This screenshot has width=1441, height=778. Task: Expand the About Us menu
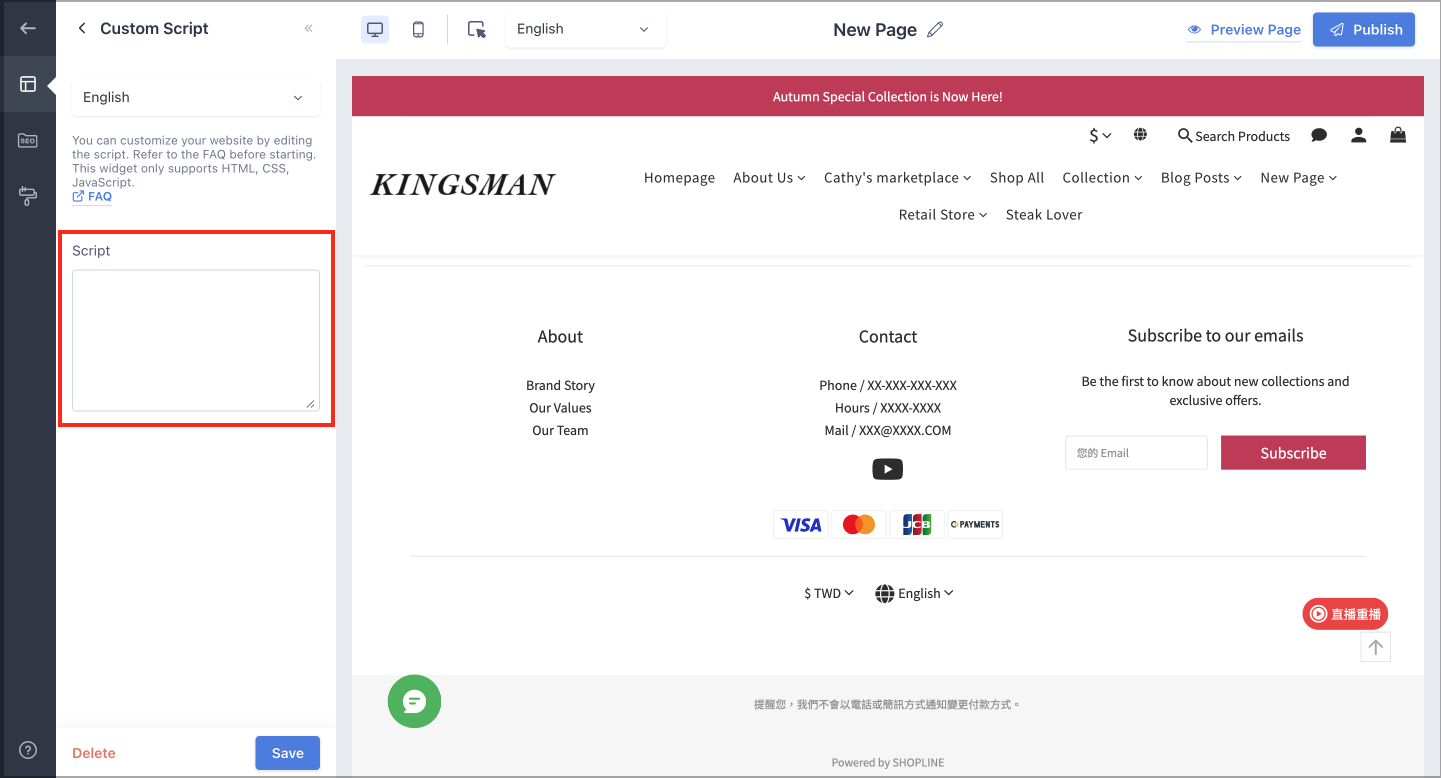[769, 178]
